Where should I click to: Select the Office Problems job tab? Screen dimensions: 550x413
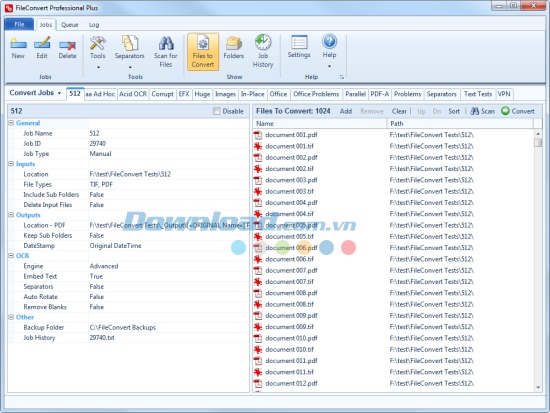316,94
